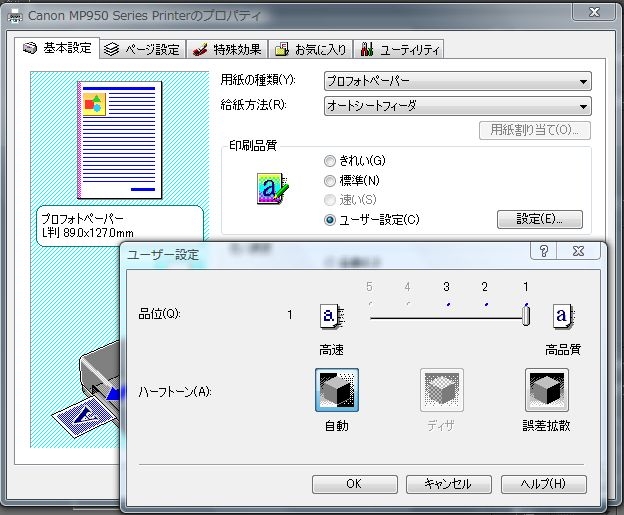
Task: Open the ユーティリティ tab
Action: (399, 49)
